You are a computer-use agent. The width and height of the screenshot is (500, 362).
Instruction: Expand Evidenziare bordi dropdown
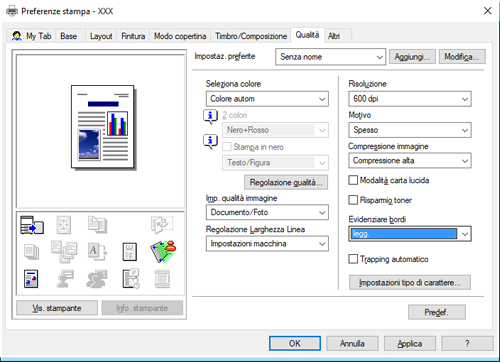[x=410, y=234]
